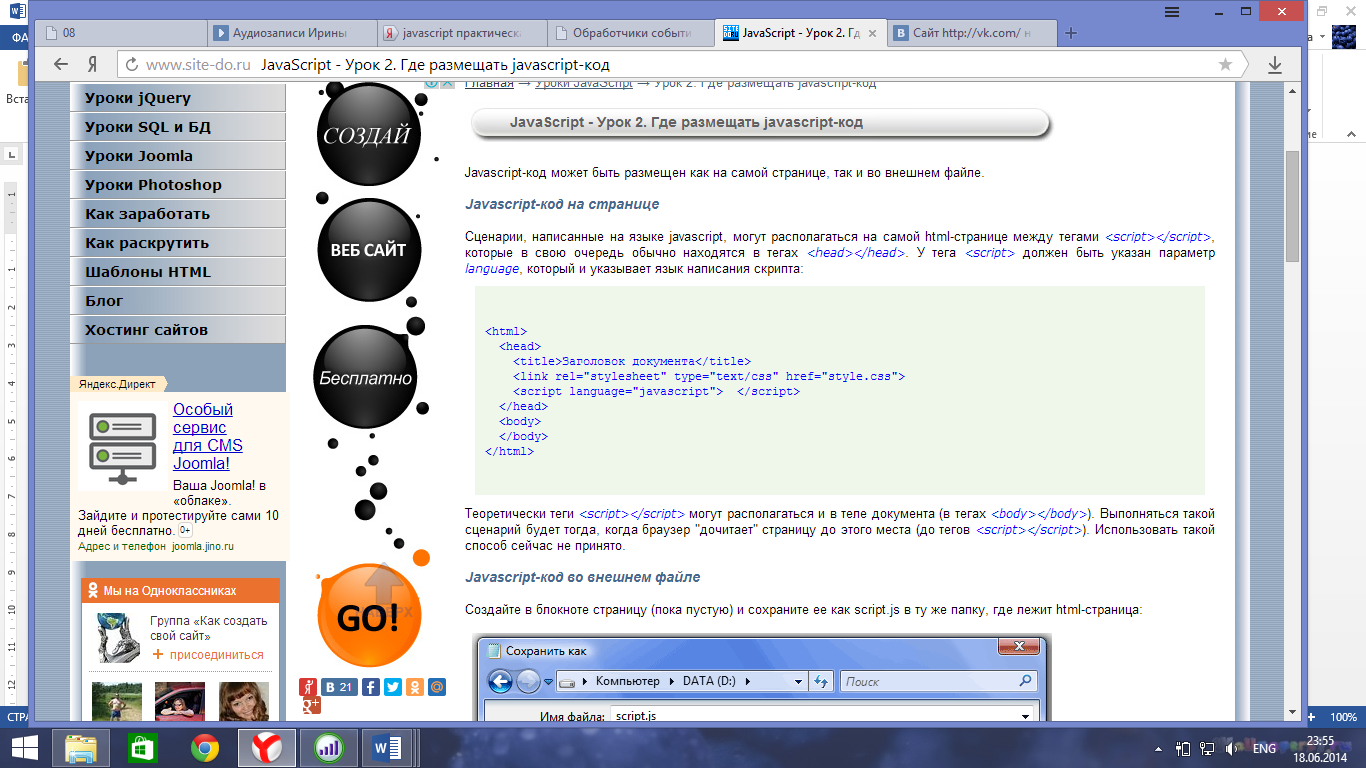Share the page on Twitter

[392, 687]
